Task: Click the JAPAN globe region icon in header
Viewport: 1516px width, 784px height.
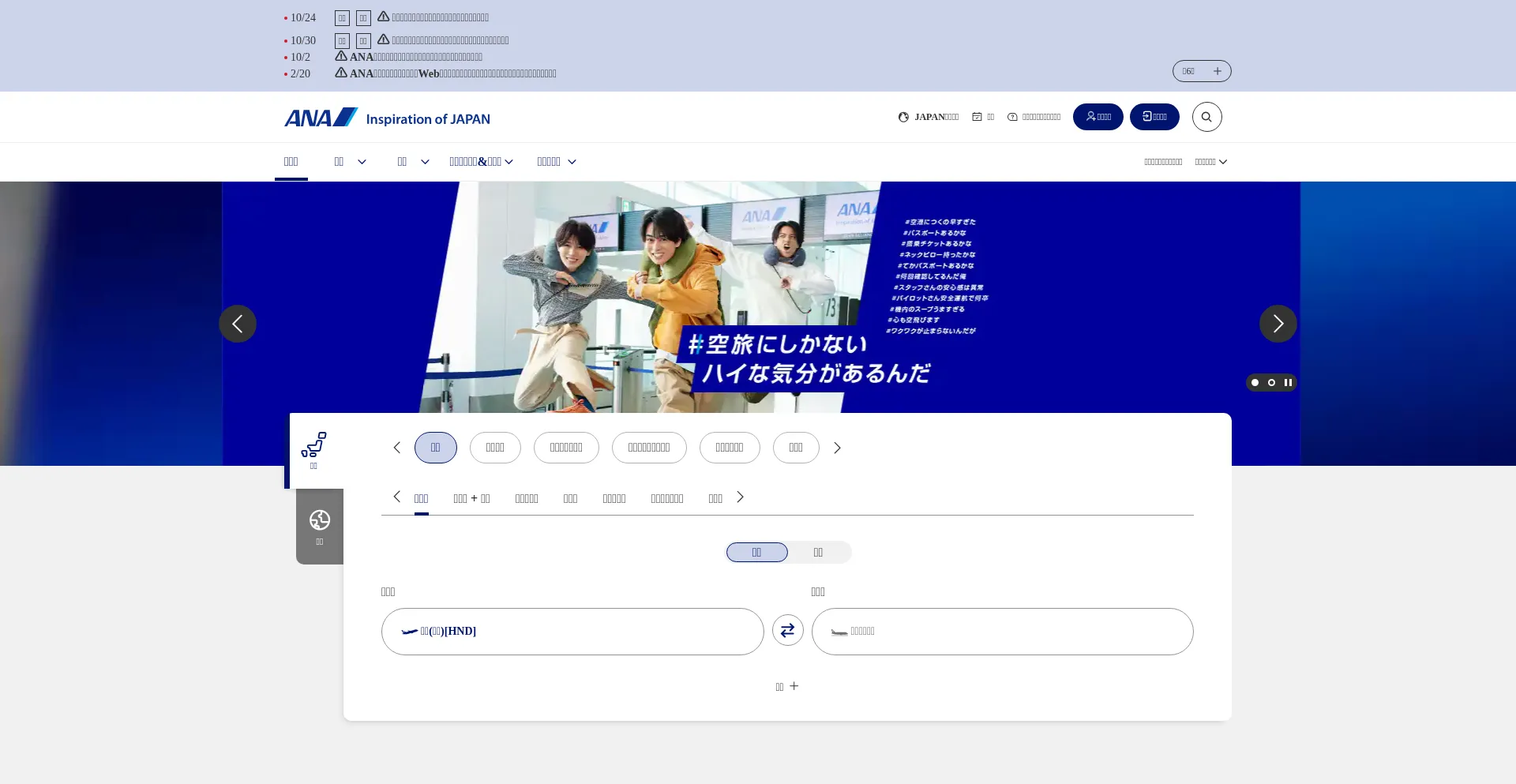Action: (x=902, y=117)
